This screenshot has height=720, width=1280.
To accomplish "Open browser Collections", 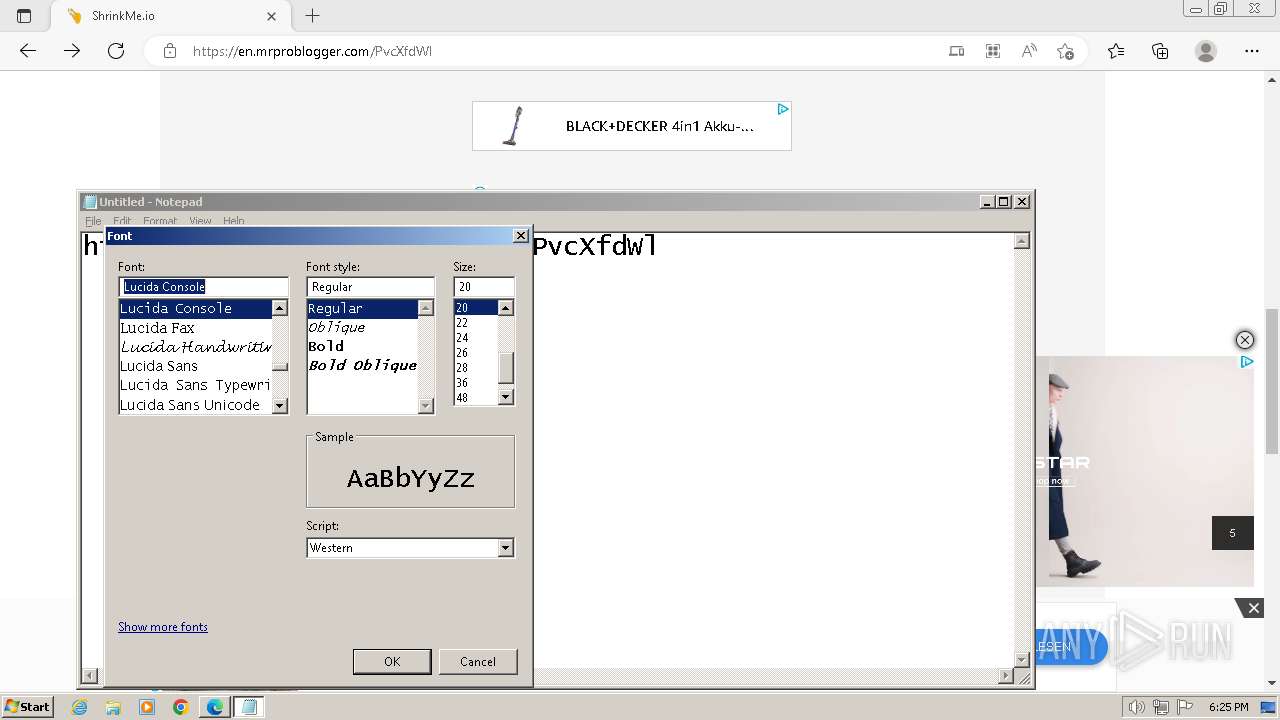I will tap(1160, 51).
